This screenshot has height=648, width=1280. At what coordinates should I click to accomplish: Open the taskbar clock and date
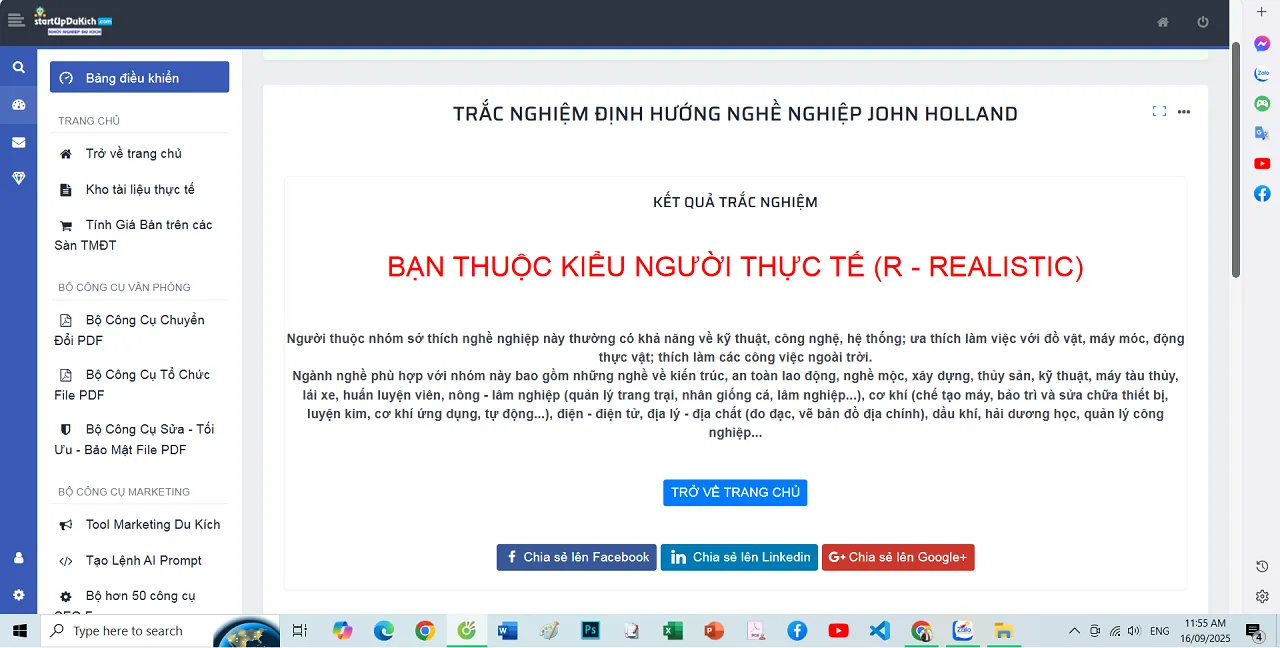pos(1204,631)
